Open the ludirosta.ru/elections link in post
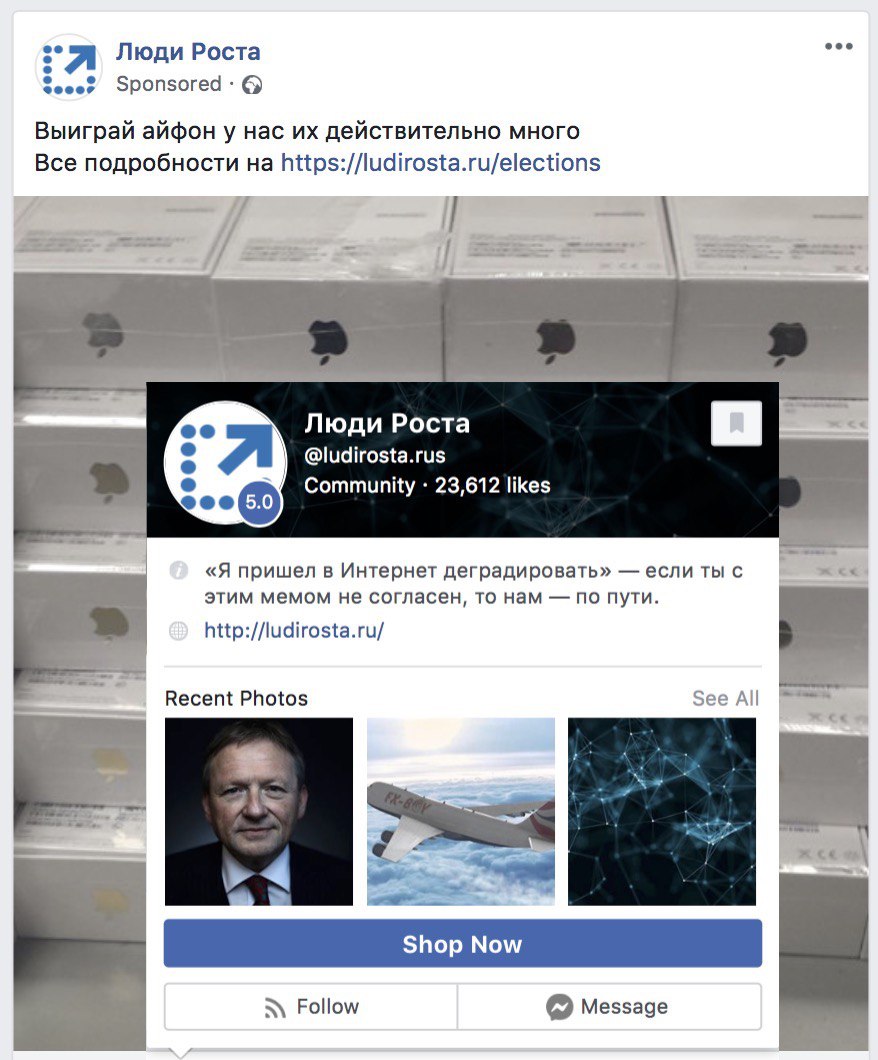 pyautogui.click(x=441, y=163)
